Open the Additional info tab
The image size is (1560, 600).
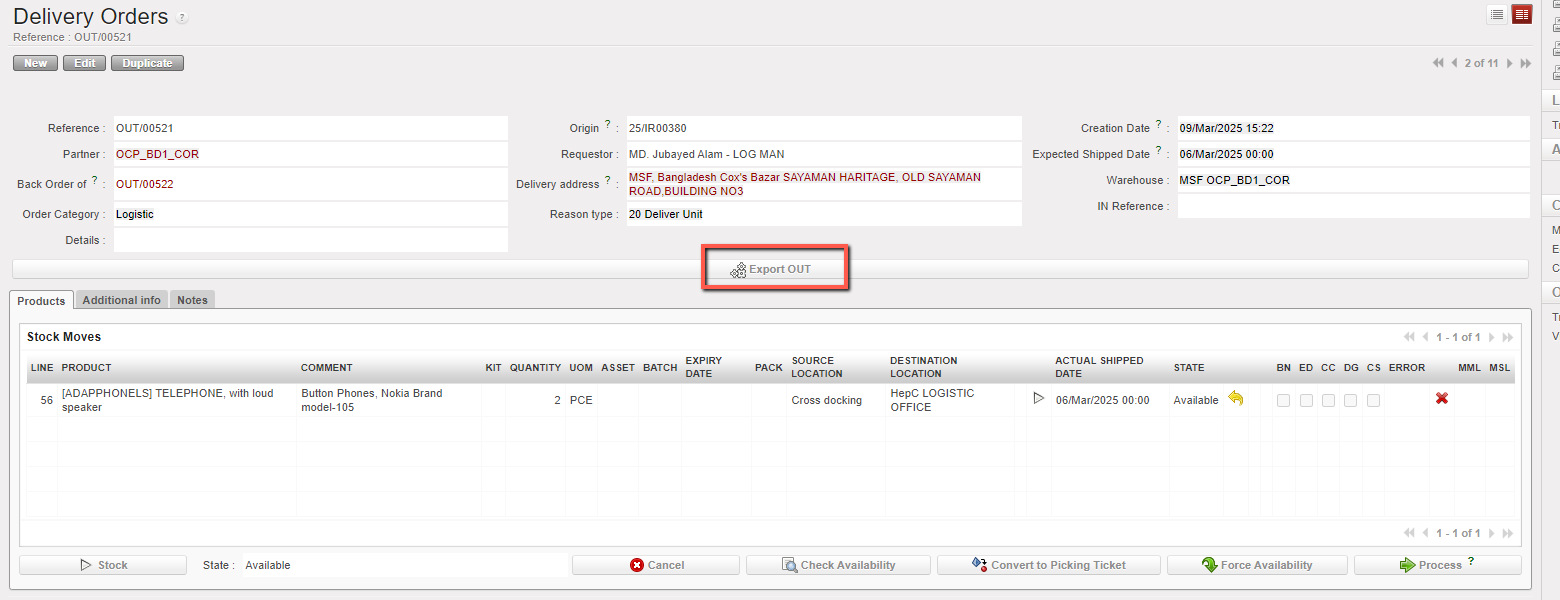tap(121, 300)
